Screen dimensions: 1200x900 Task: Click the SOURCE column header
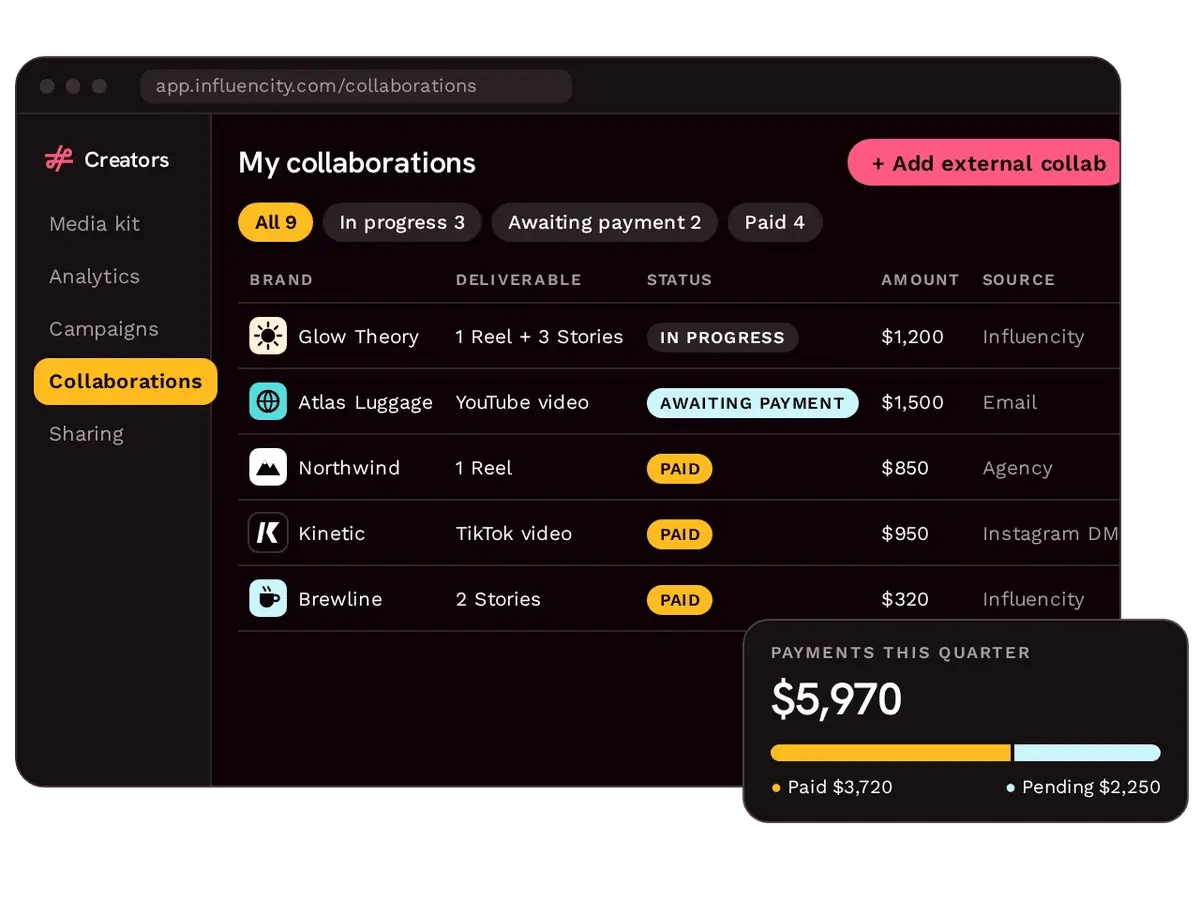tap(1018, 280)
